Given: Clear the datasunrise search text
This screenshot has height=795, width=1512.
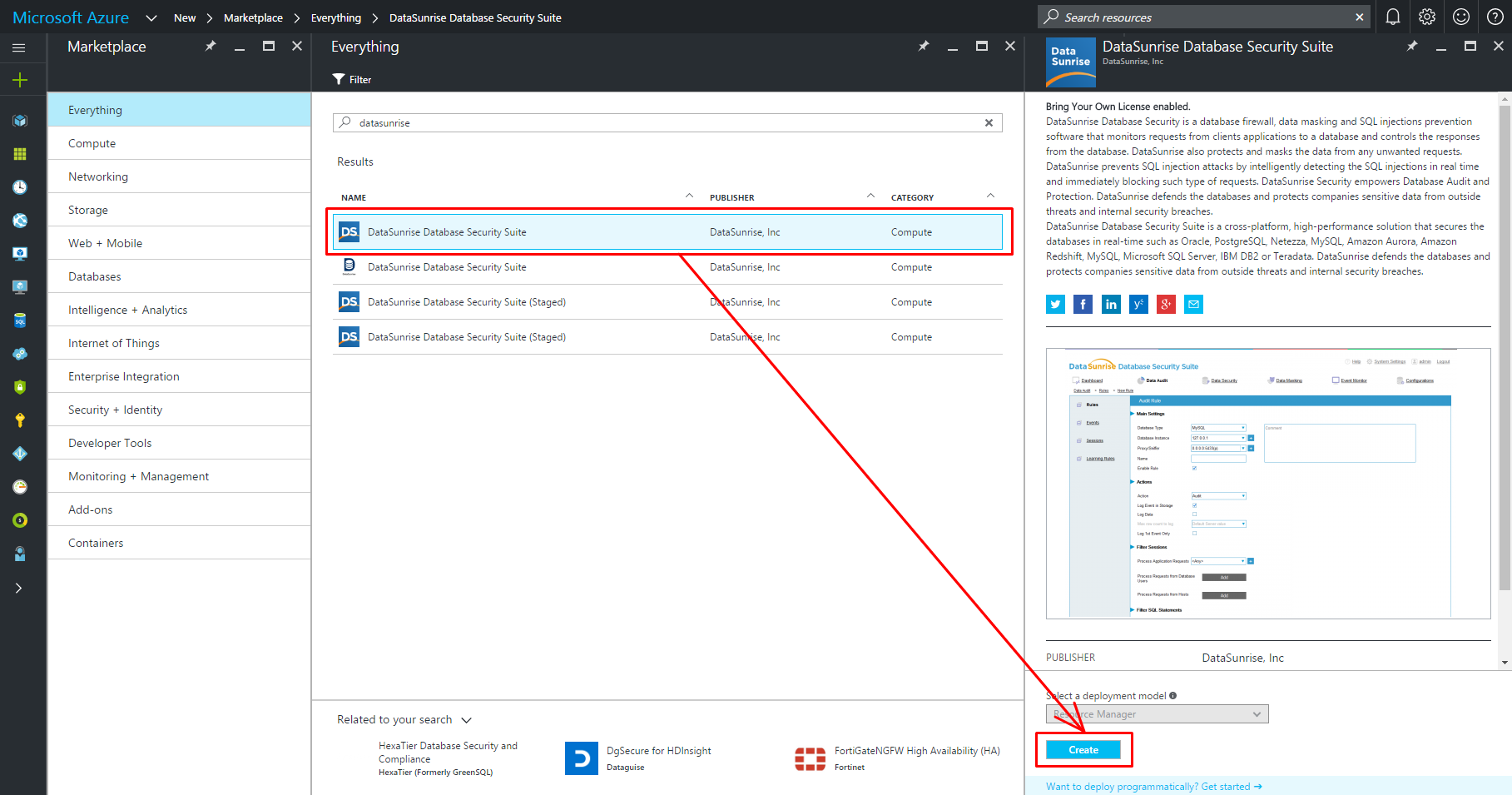Looking at the screenshot, I should 989,122.
